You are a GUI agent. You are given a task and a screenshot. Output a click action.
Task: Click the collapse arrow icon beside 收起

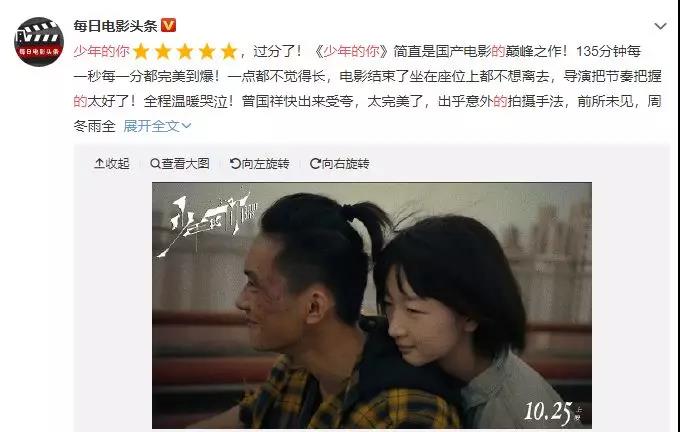99,164
